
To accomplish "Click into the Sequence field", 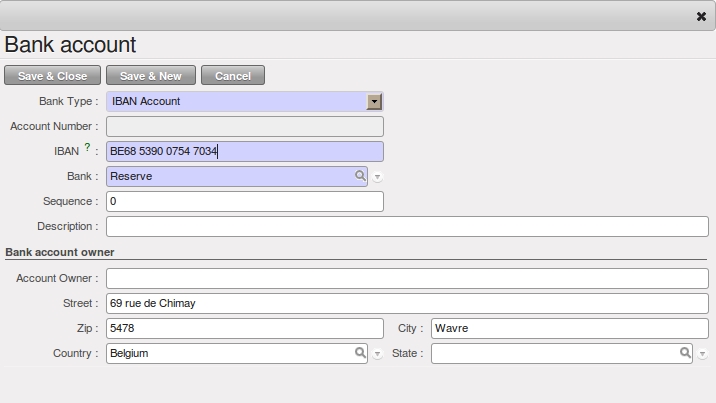I will (244, 201).
